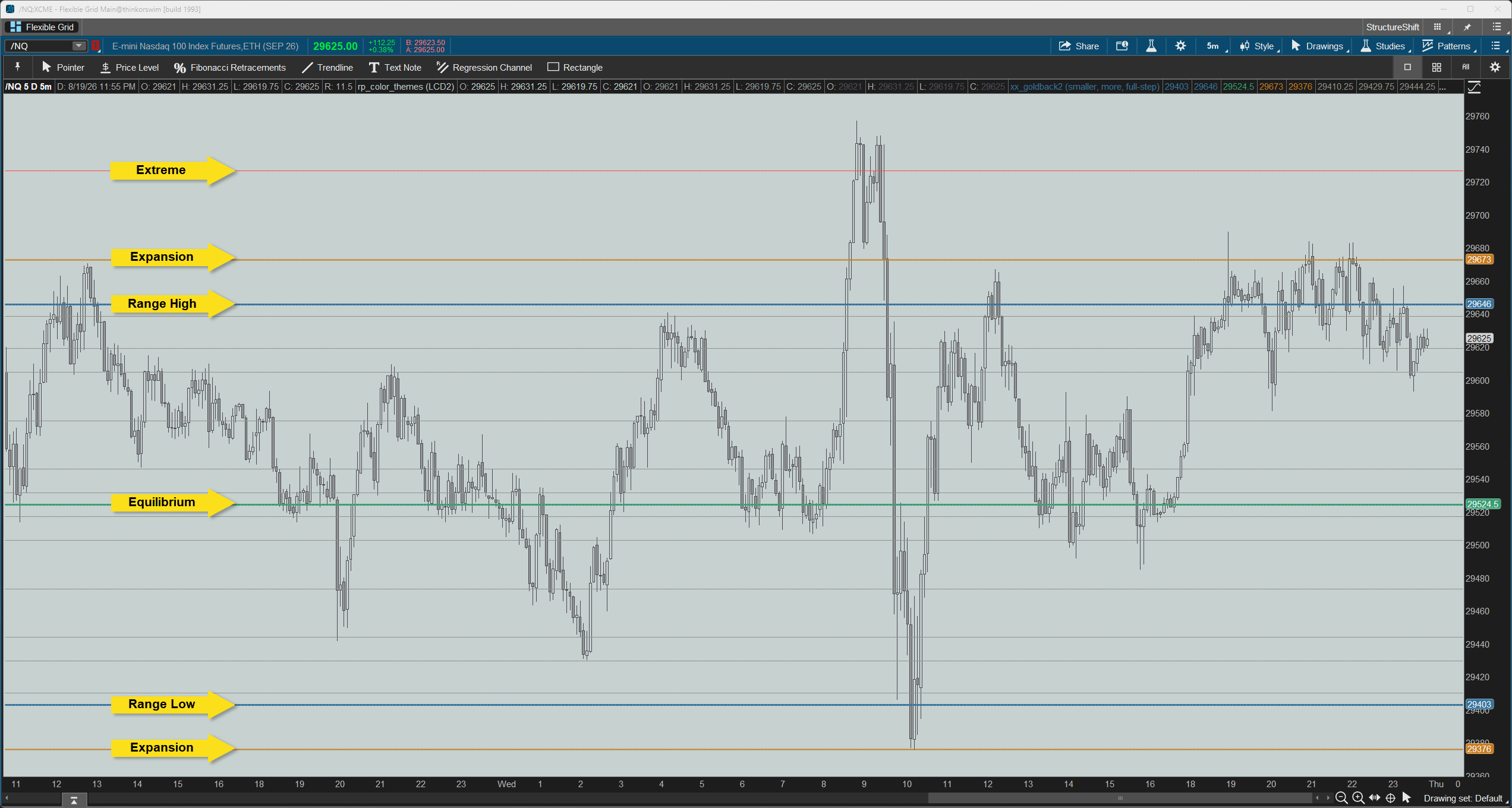Image resolution: width=1512 pixels, height=808 pixels.
Task: Click the E-mini Nasdaq 100 description text
Action: point(205,46)
